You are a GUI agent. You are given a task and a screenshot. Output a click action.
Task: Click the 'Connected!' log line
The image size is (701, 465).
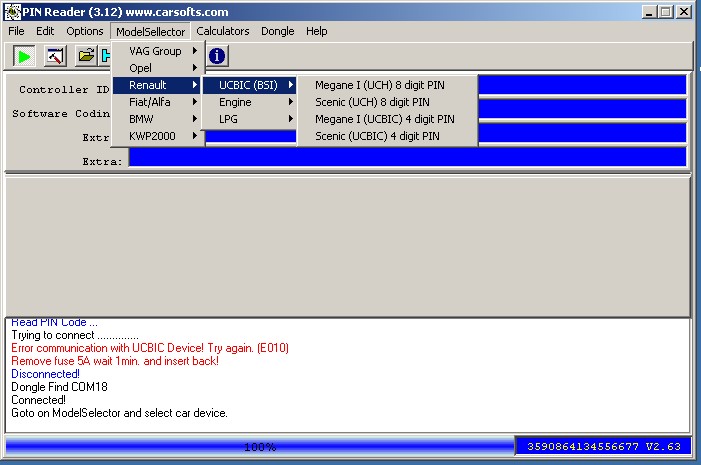(38, 400)
